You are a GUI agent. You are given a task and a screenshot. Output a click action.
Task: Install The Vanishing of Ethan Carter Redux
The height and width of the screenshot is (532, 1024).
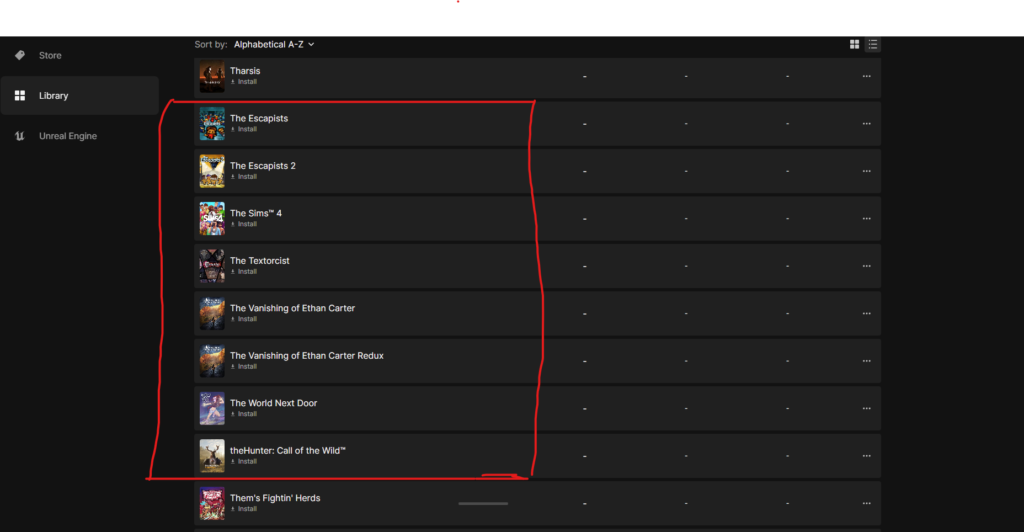(x=244, y=367)
